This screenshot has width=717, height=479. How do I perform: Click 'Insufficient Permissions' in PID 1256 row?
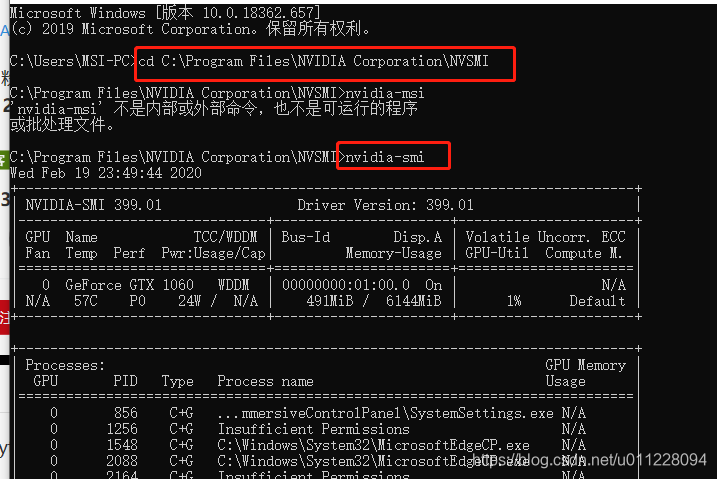click(313, 429)
